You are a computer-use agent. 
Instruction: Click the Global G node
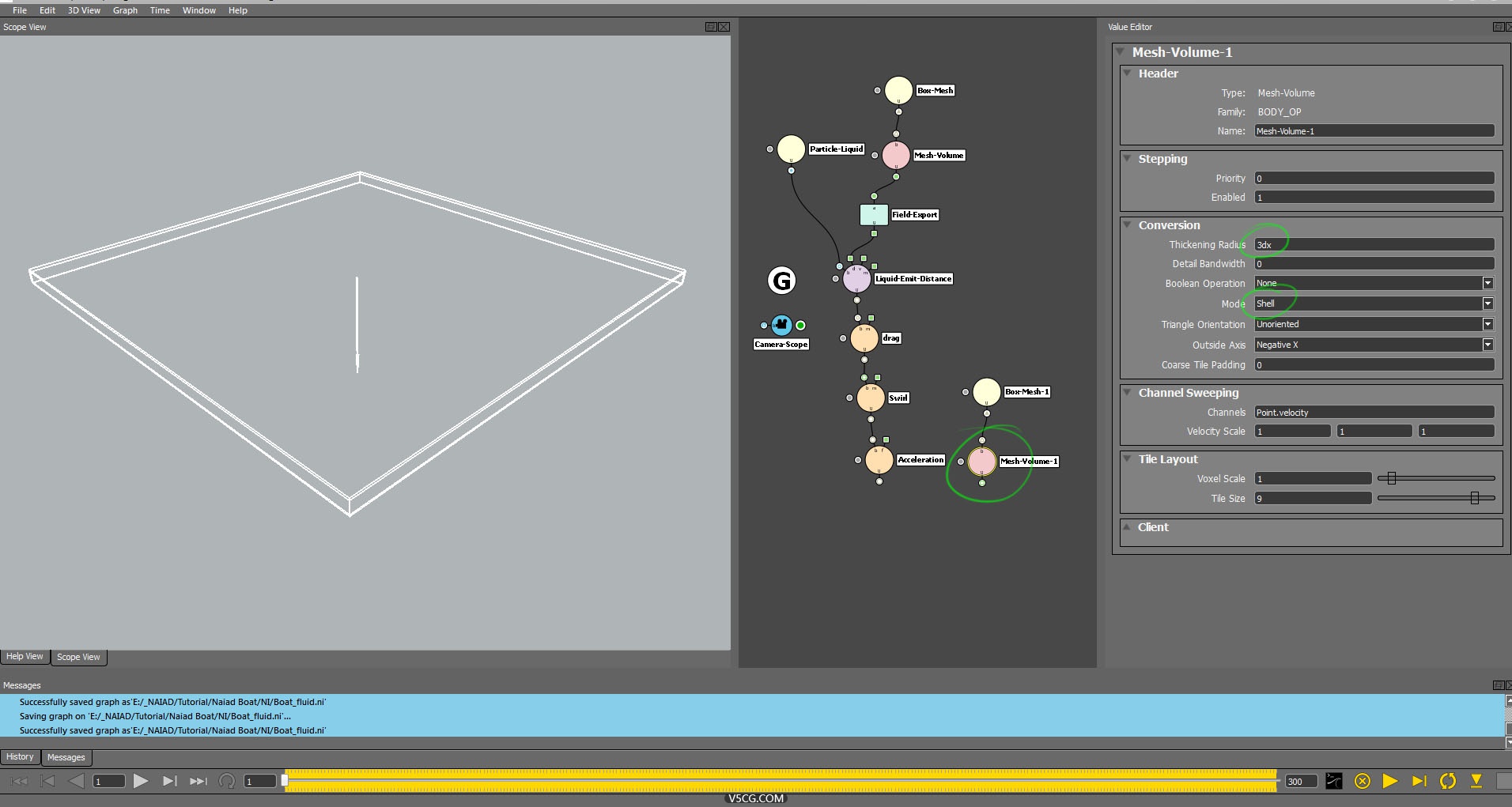[x=781, y=280]
